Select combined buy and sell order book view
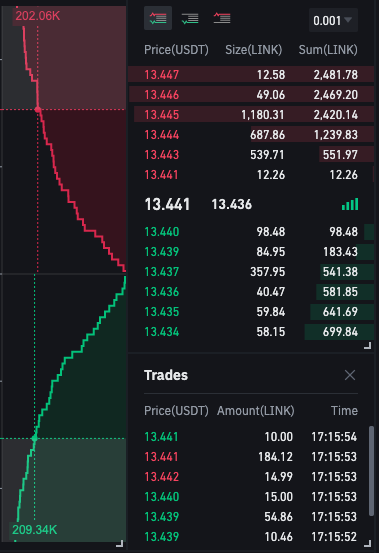The height and width of the screenshot is (553, 379). coord(158,18)
